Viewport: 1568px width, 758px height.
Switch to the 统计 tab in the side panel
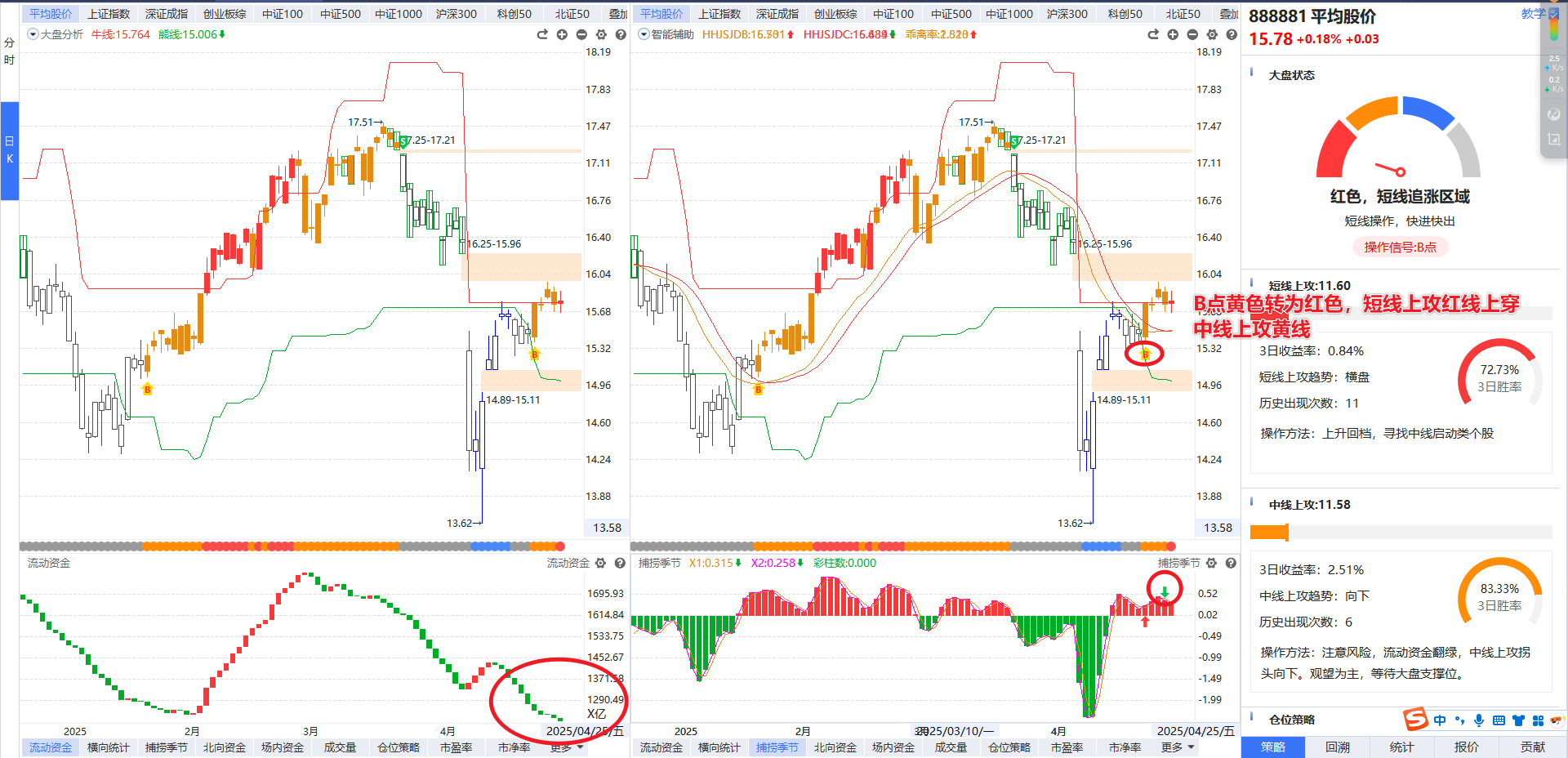click(1402, 747)
